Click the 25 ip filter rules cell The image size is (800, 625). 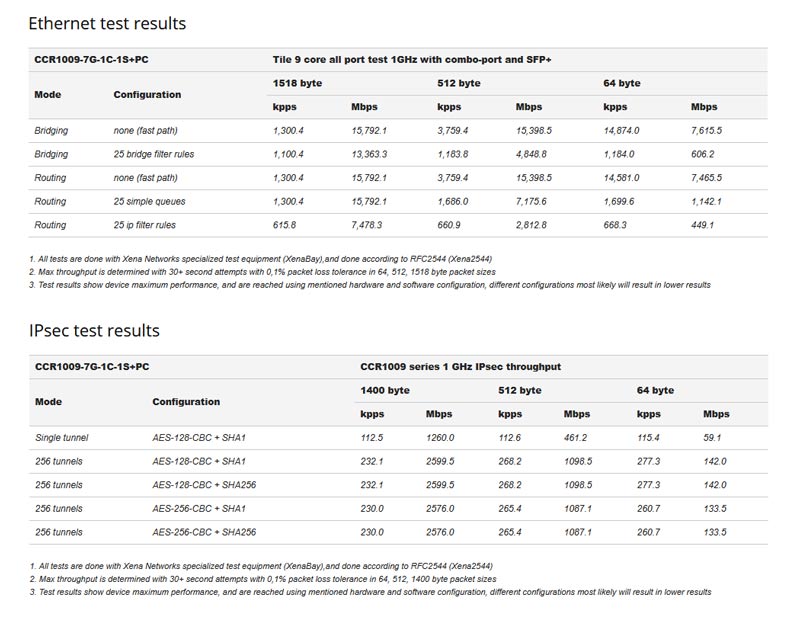(144, 225)
